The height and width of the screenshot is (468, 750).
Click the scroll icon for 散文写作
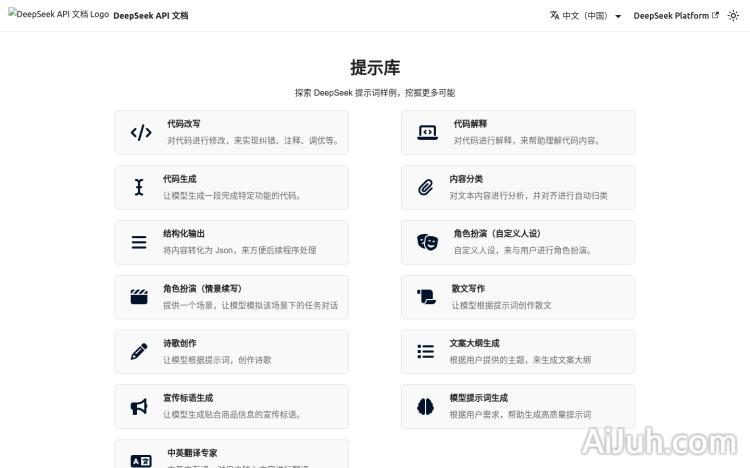tap(427, 297)
